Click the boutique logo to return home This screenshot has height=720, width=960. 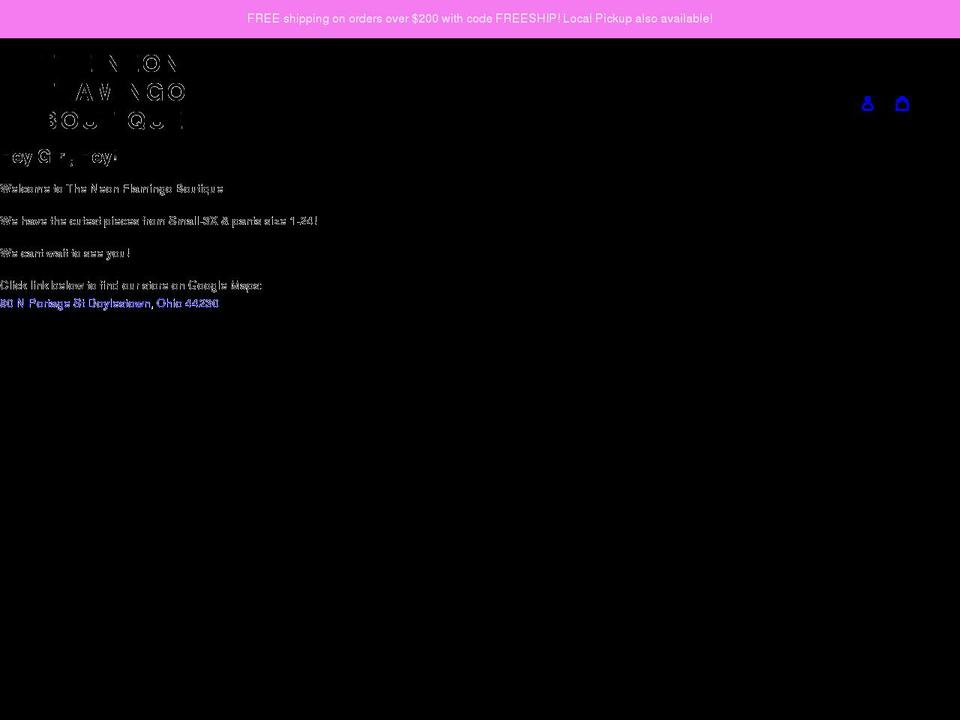click(113, 93)
